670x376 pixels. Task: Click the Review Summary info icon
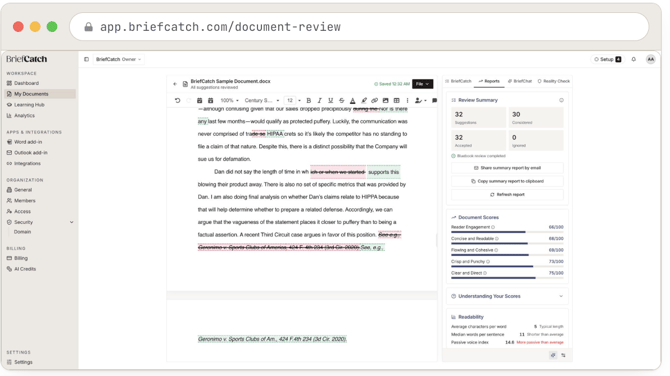[561, 100]
